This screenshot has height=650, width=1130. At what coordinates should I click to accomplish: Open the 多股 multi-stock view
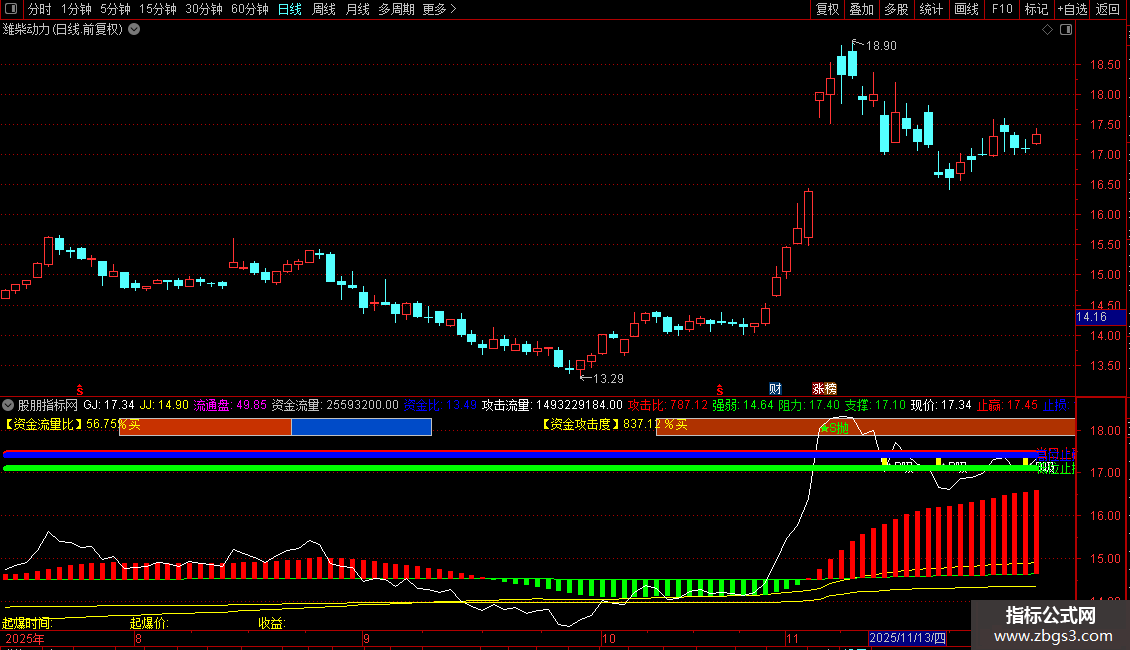pos(896,9)
